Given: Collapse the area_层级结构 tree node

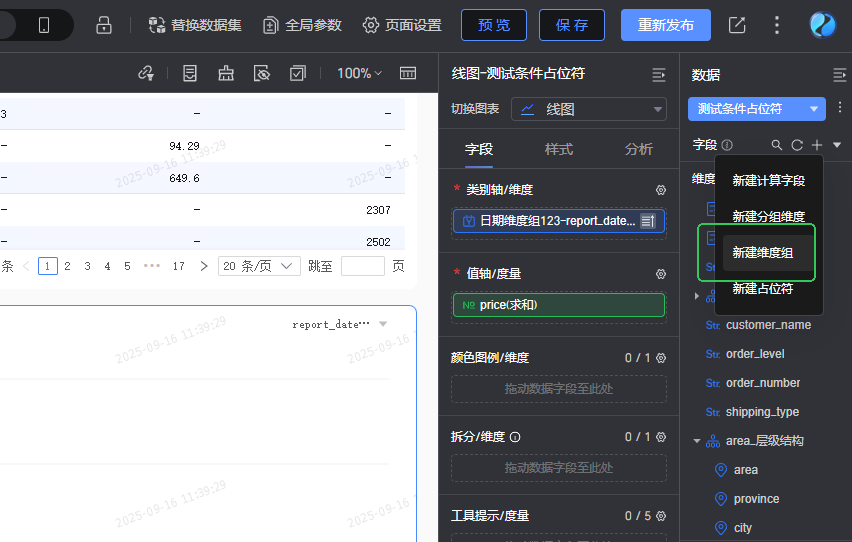Looking at the screenshot, I should [x=697, y=441].
